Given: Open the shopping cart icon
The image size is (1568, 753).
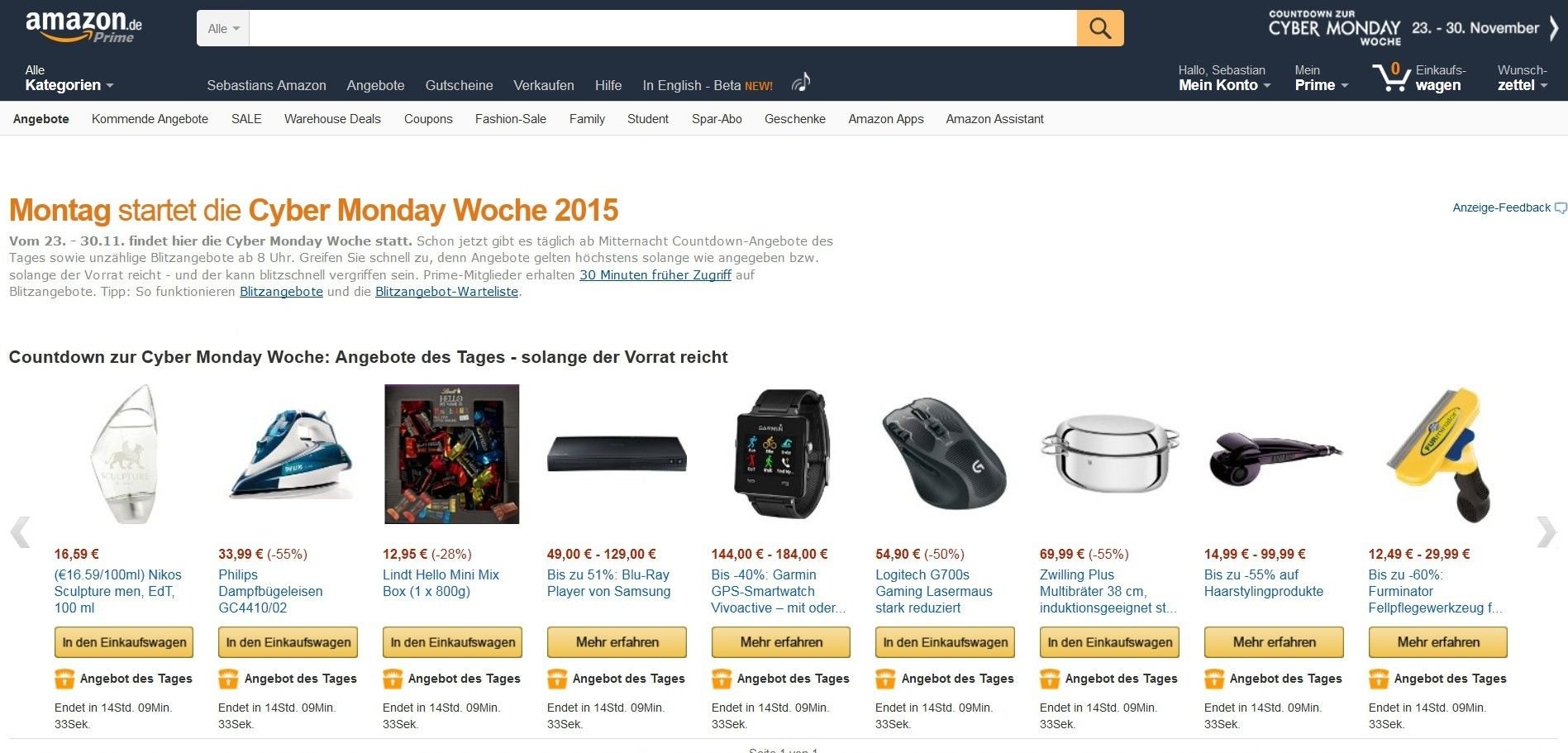Looking at the screenshot, I should tap(1391, 78).
